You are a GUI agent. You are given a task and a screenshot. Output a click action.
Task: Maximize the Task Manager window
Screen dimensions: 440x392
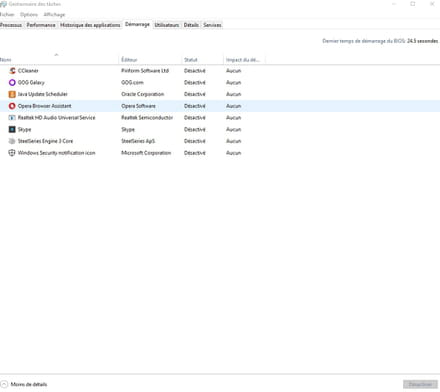413,4
